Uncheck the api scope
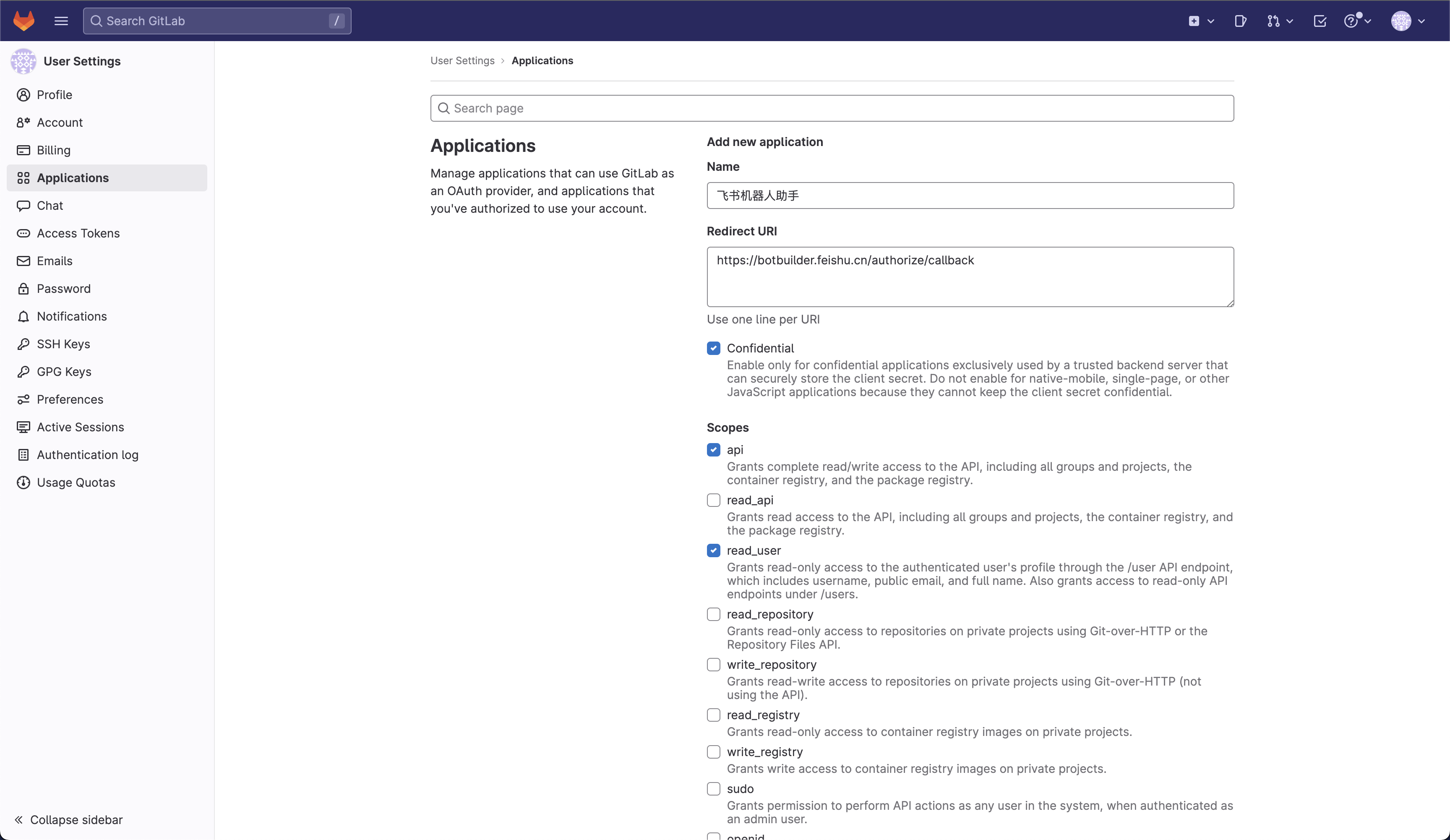Screen dimensions: 1450x840 pyautogui.click(x=714, y=450)
